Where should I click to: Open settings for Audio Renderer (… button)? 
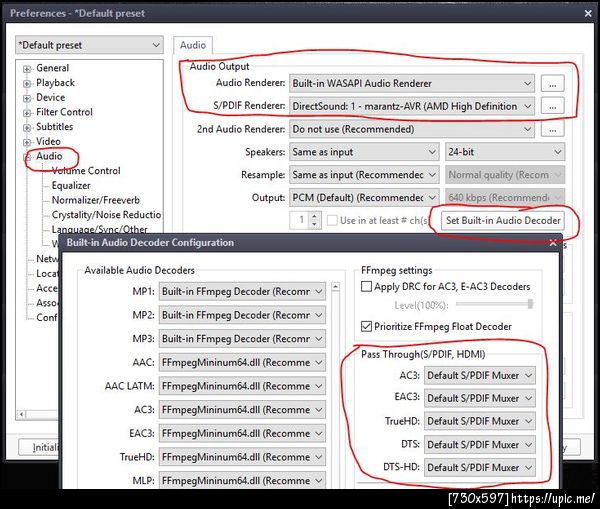tap(552, 83)
